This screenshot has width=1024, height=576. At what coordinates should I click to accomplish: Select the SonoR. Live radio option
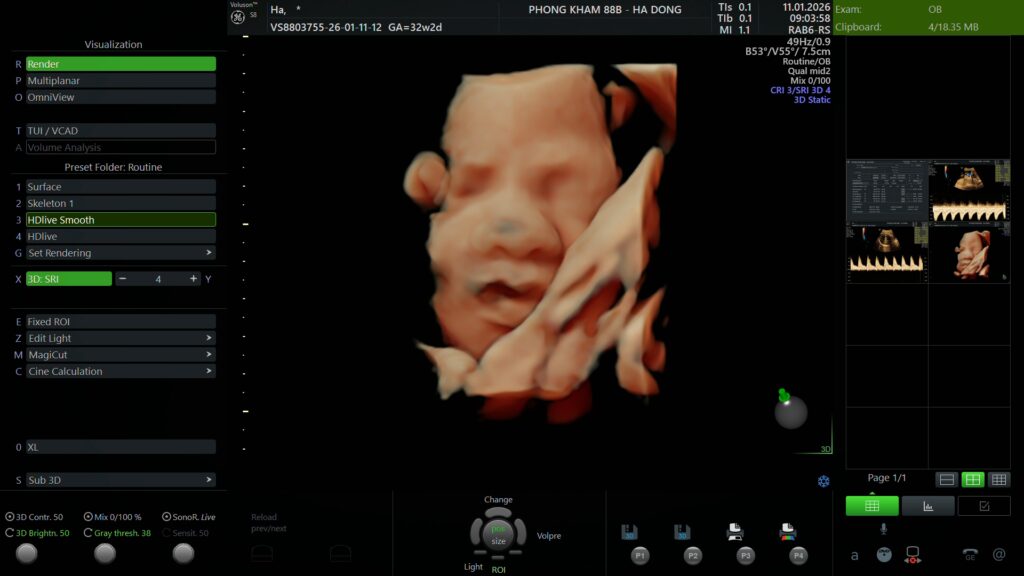point(166,517)
